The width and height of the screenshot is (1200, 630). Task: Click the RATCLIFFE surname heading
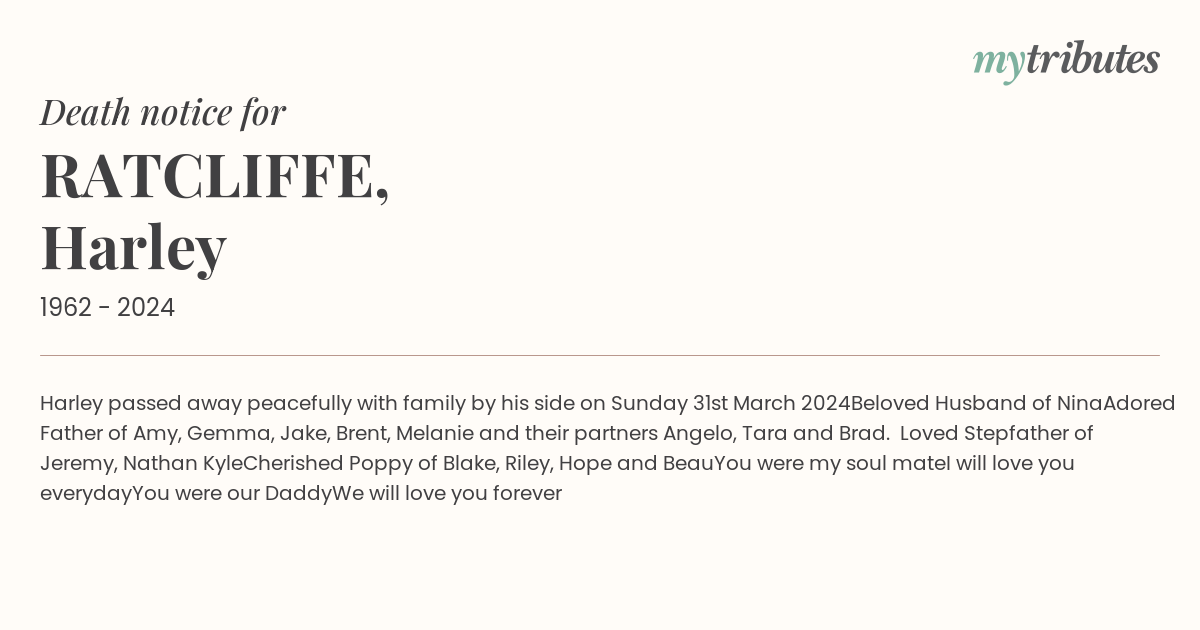pyautogui.click(x=215, y=176)
